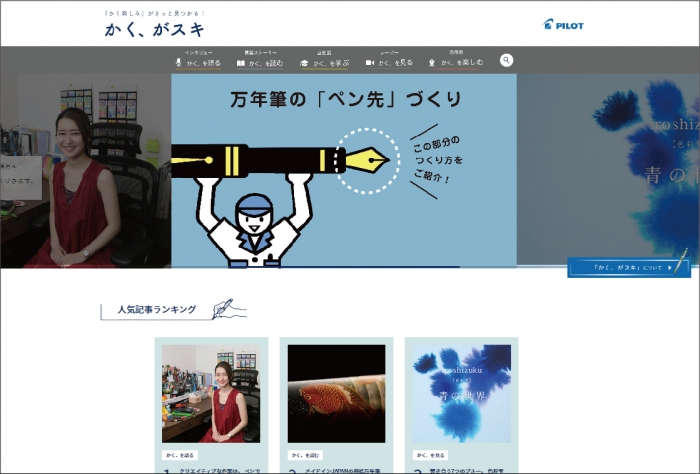Open the かく、を語る interview menu item

(x=201, y=63)
